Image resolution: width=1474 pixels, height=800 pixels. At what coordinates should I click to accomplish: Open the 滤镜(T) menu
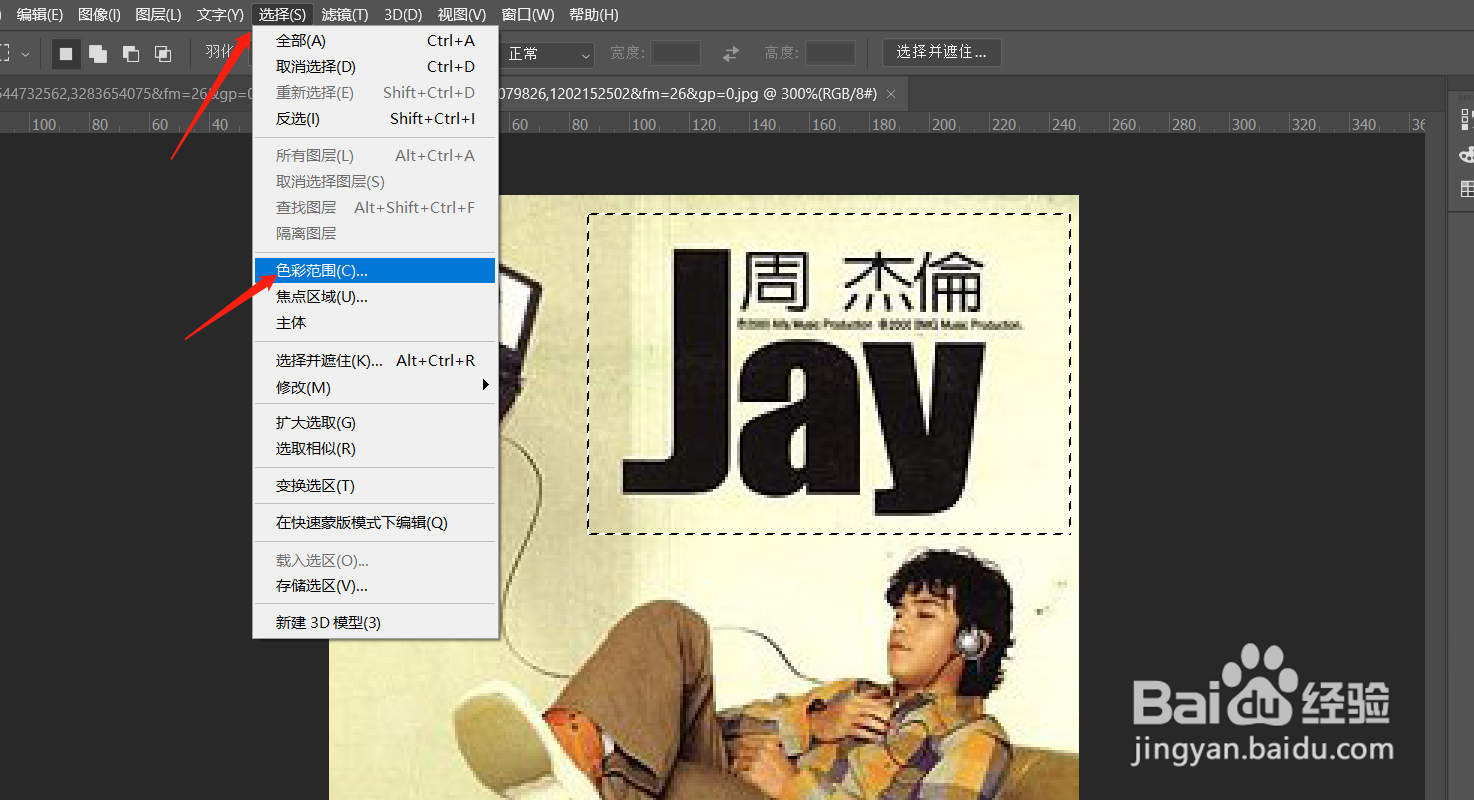pos(345,15)
